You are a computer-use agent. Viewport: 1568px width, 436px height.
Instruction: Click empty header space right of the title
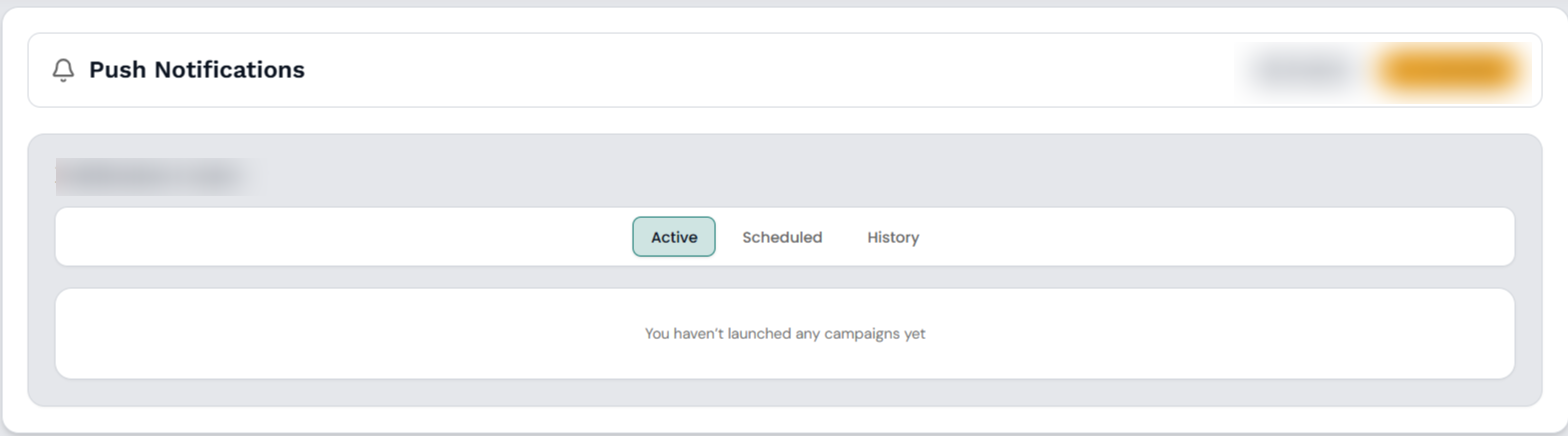click(x=760, y=70)
